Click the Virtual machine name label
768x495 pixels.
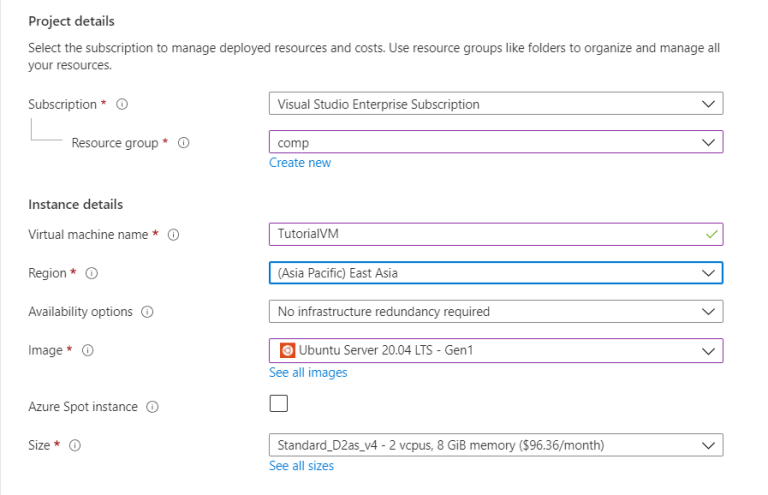click(x=88, y=235)
